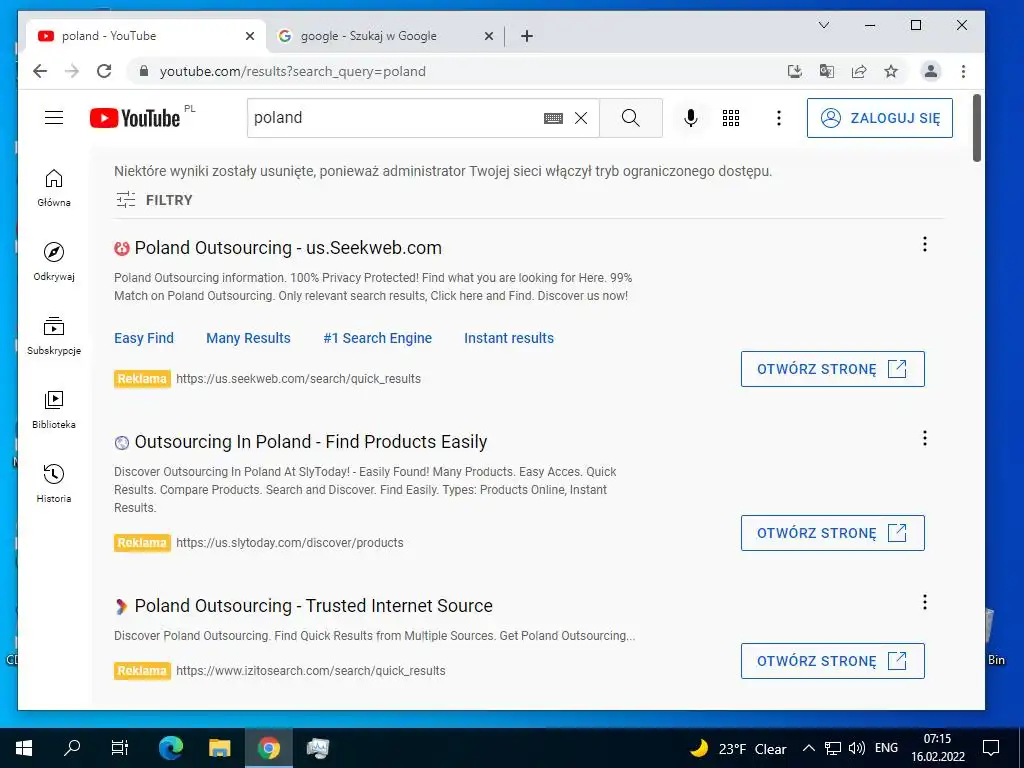Image resolution: width=1024 pixels, height=768 pixels.
Task: Click the magnifier search button on YouTube
Action: [x=631, y=118]
